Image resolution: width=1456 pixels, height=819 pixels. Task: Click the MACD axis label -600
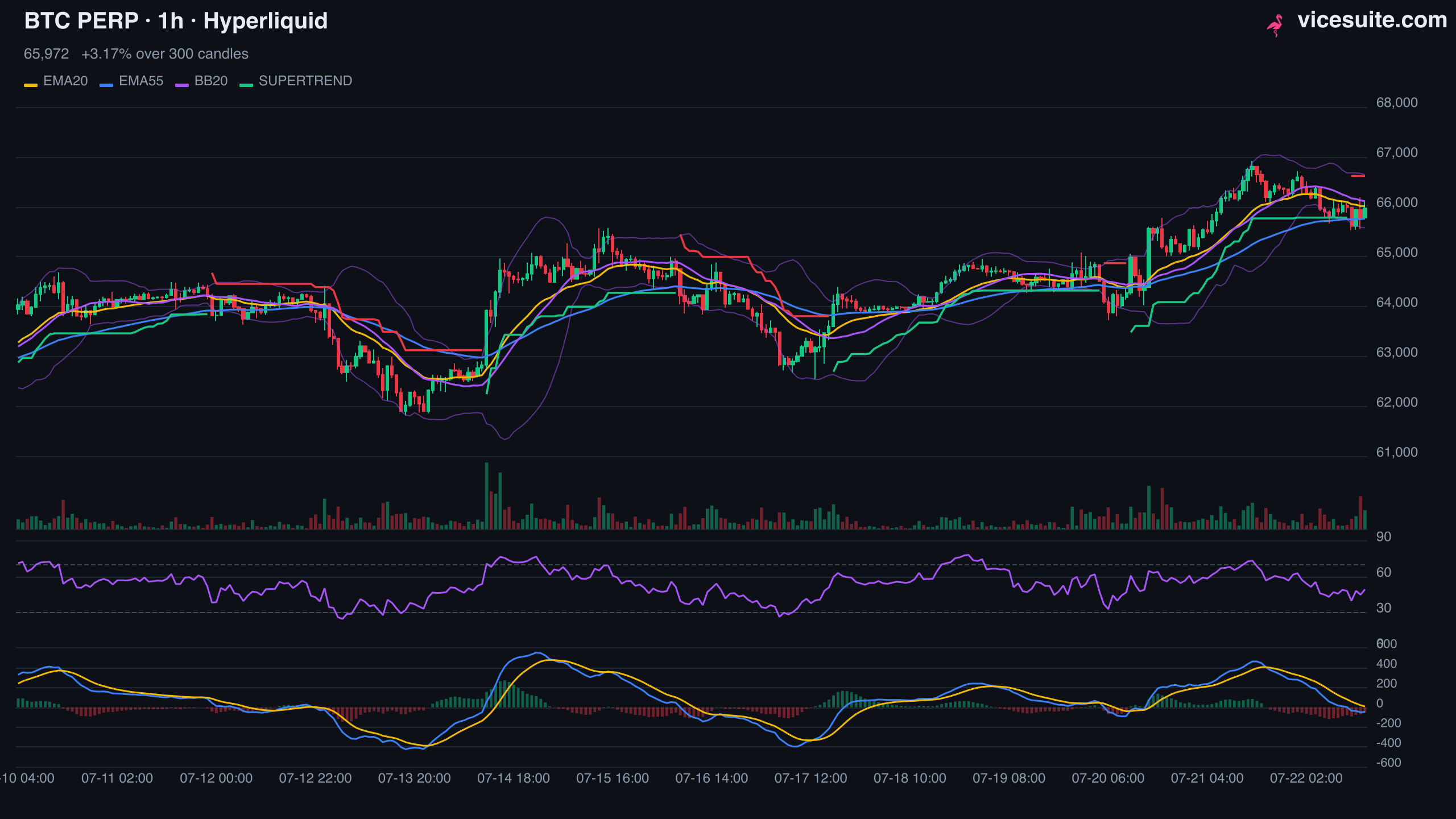coord(1388,763)
